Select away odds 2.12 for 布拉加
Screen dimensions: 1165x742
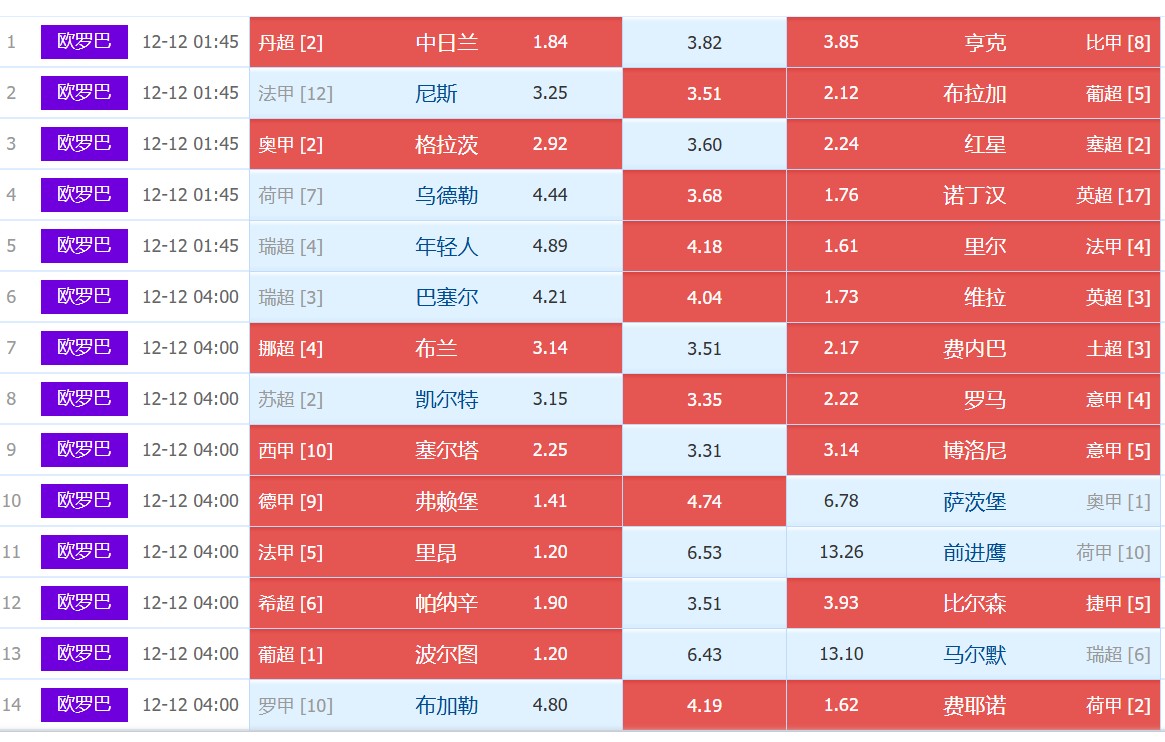tap(841, 93)
